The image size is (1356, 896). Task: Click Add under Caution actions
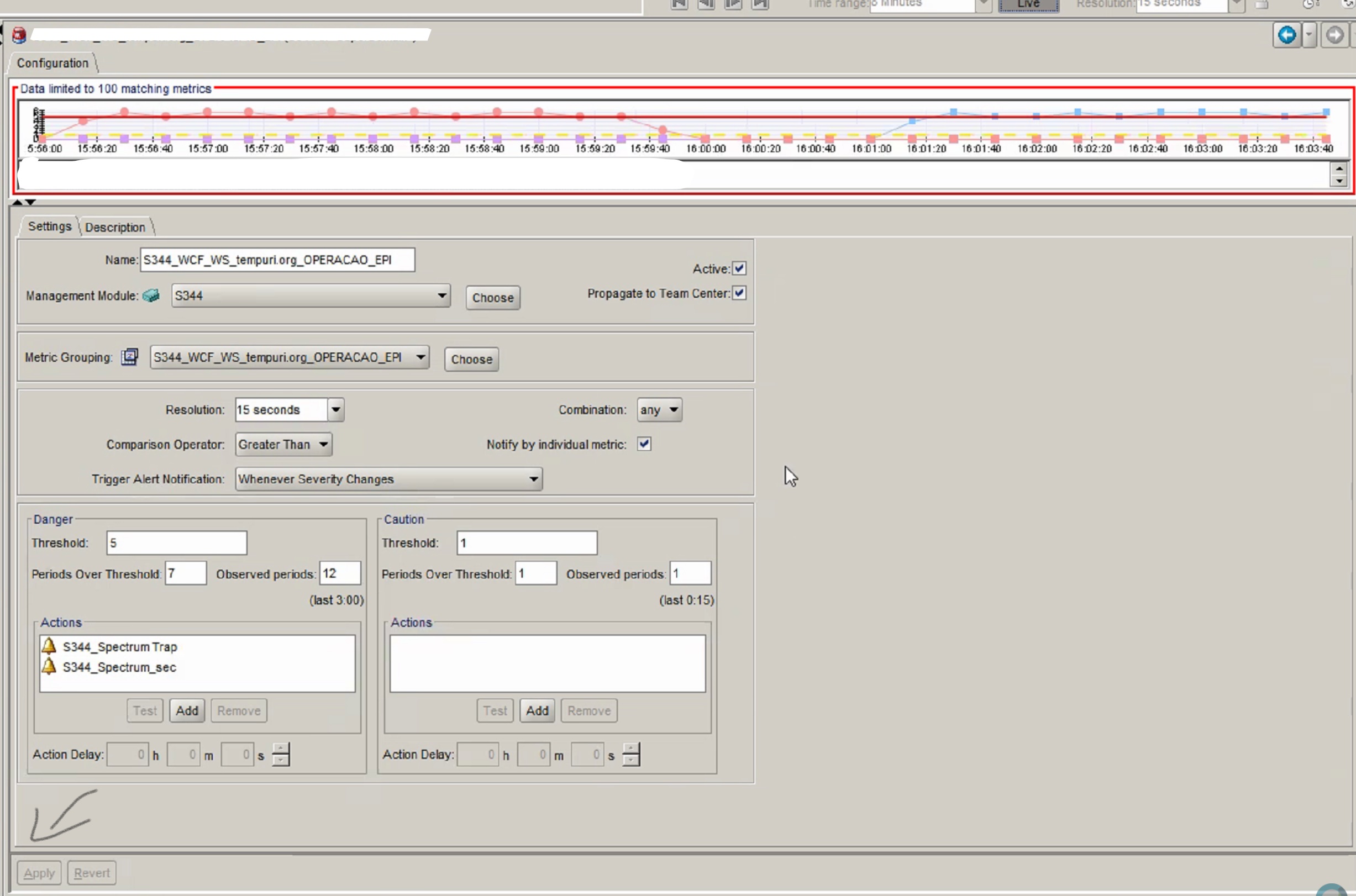(x=537, y=710)
